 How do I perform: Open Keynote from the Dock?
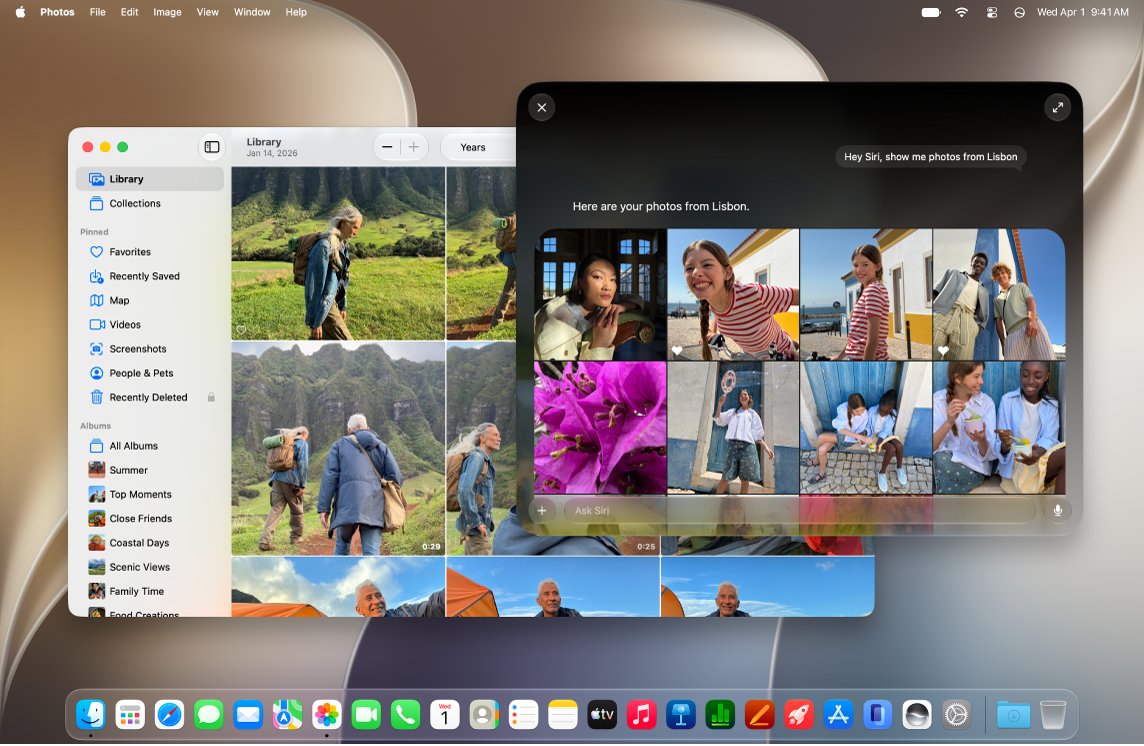coord(681,715)
